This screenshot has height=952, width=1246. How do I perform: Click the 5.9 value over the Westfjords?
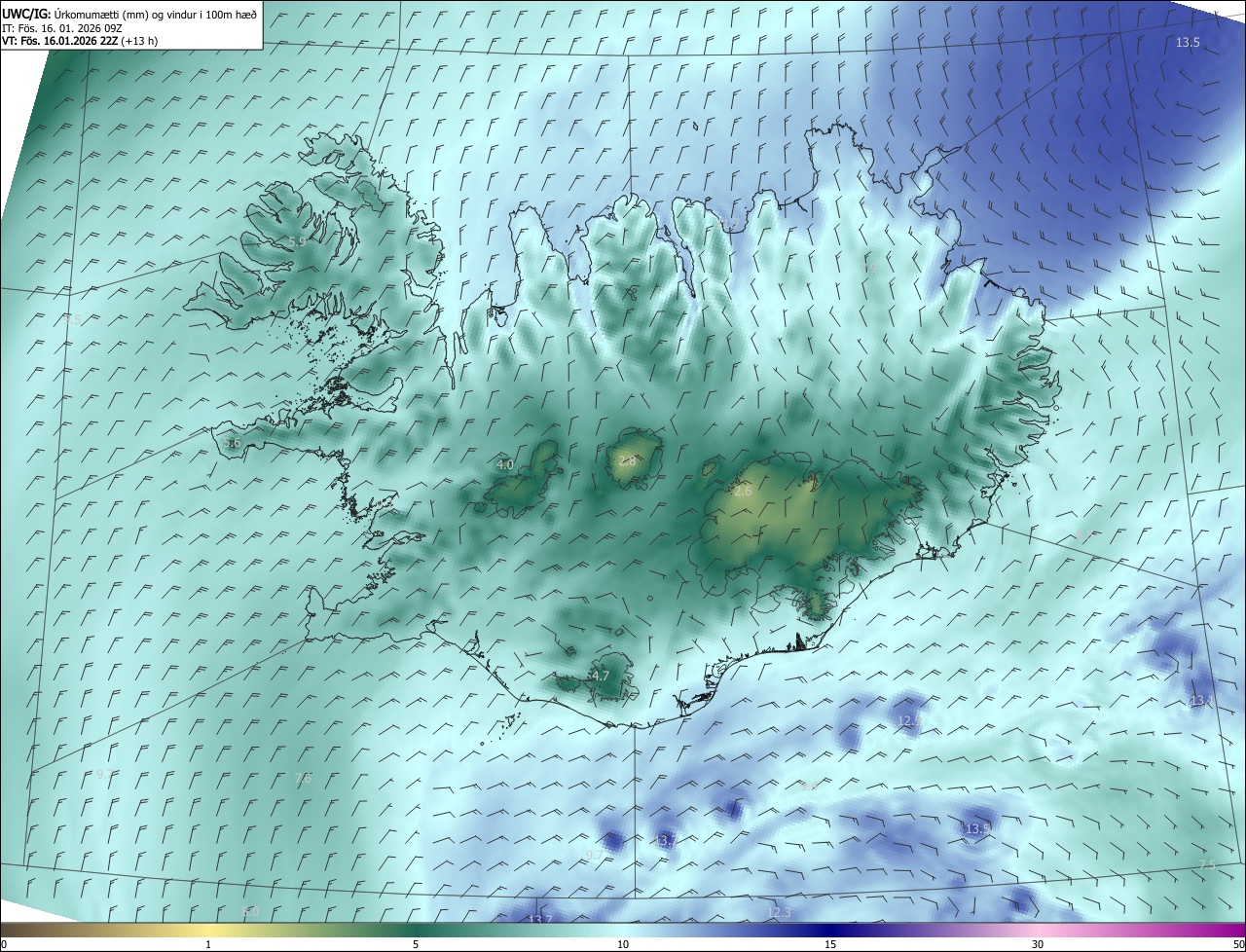(297, 241)
